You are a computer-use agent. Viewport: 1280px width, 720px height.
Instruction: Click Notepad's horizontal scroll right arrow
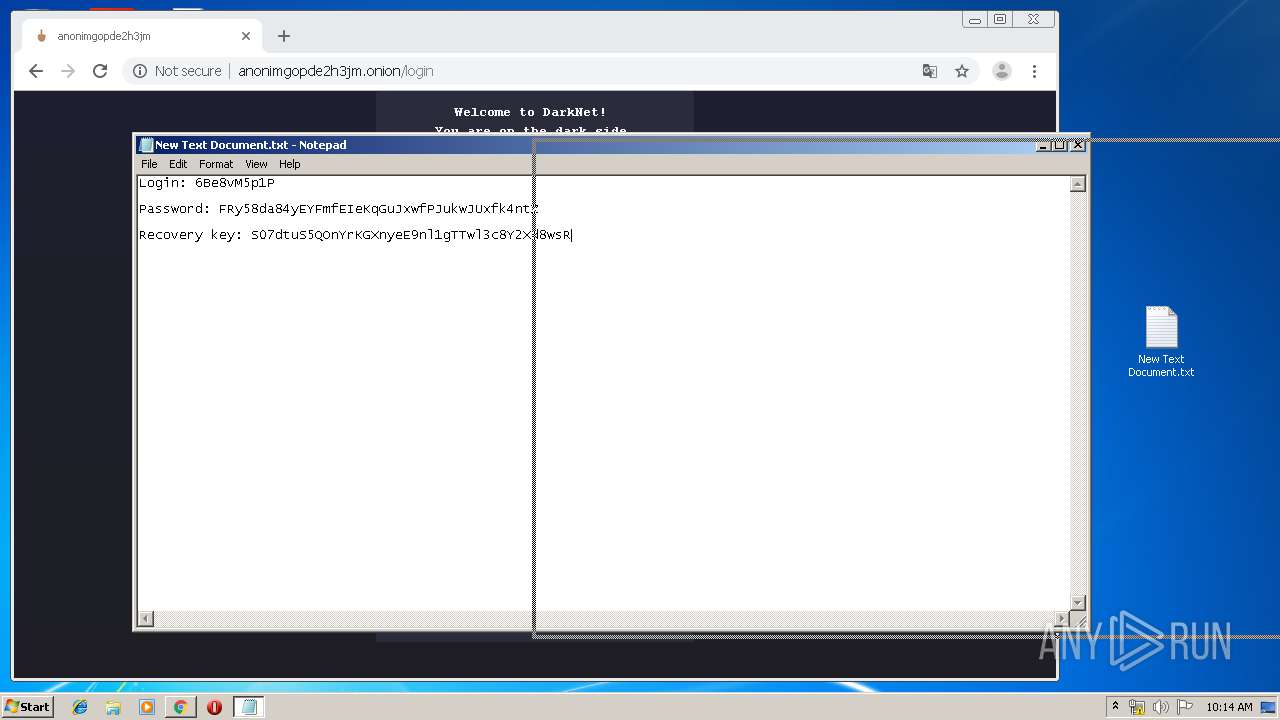point(1062,619)
